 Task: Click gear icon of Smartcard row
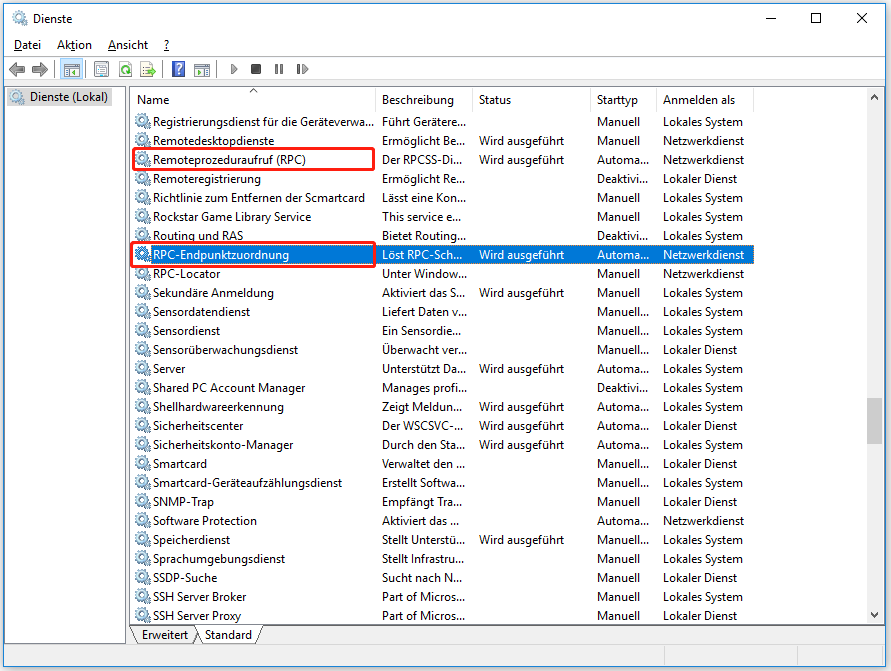143,463
